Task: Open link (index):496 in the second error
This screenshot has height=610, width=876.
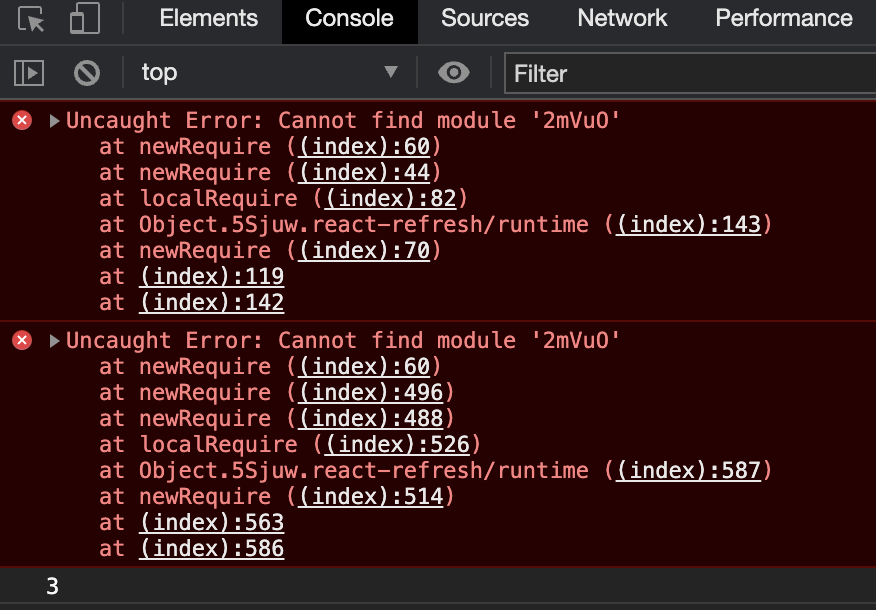Action: coord(370,393)
